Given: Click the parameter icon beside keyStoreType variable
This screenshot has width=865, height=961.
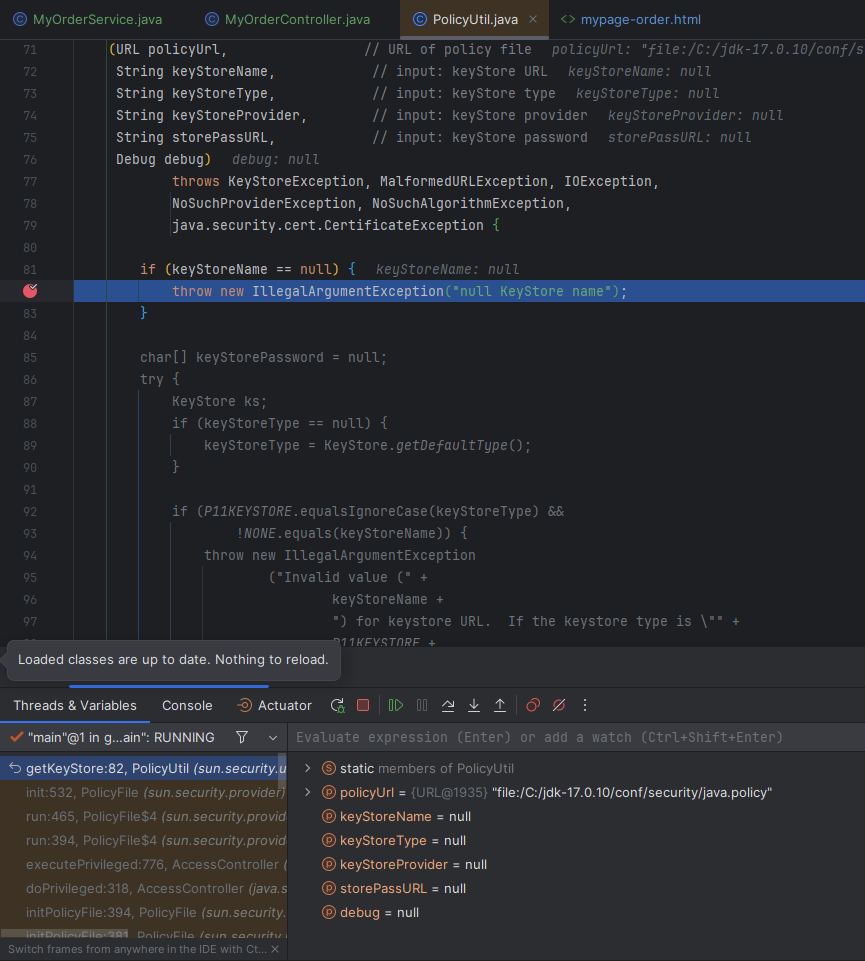Looking at the screenshot, I should [x=329, y=840].
